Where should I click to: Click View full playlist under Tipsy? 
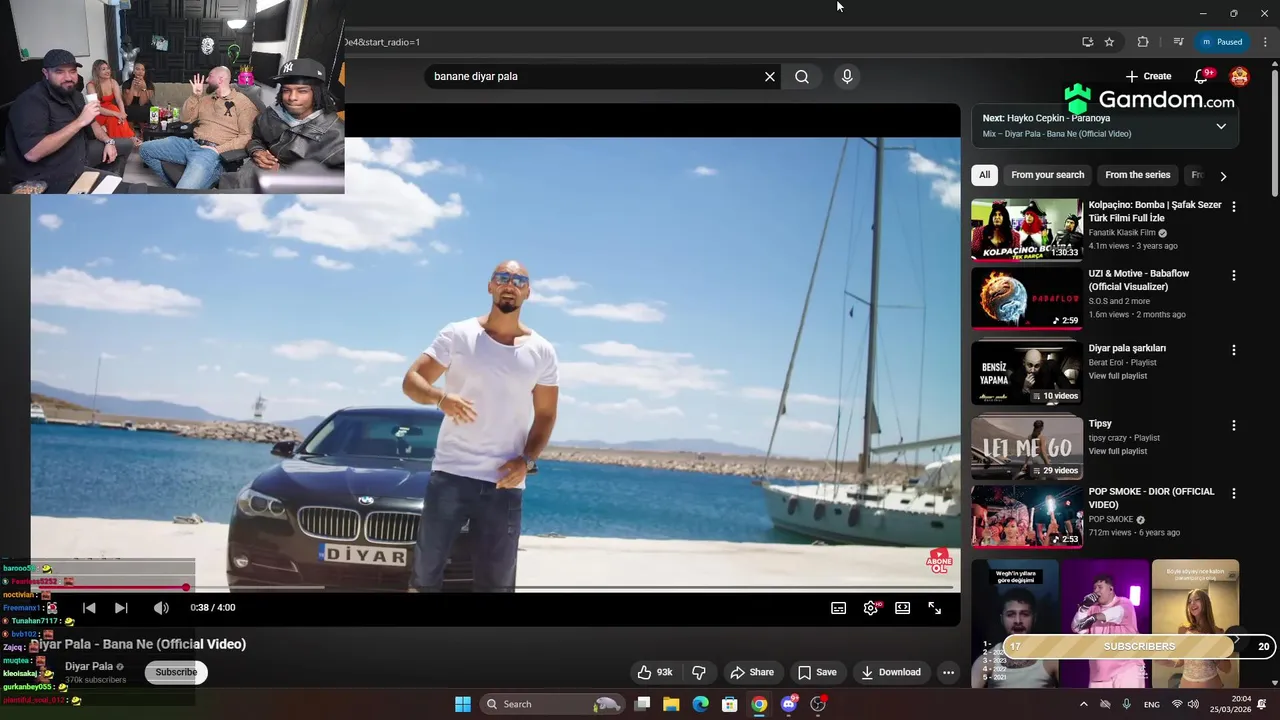[1117, 451]
